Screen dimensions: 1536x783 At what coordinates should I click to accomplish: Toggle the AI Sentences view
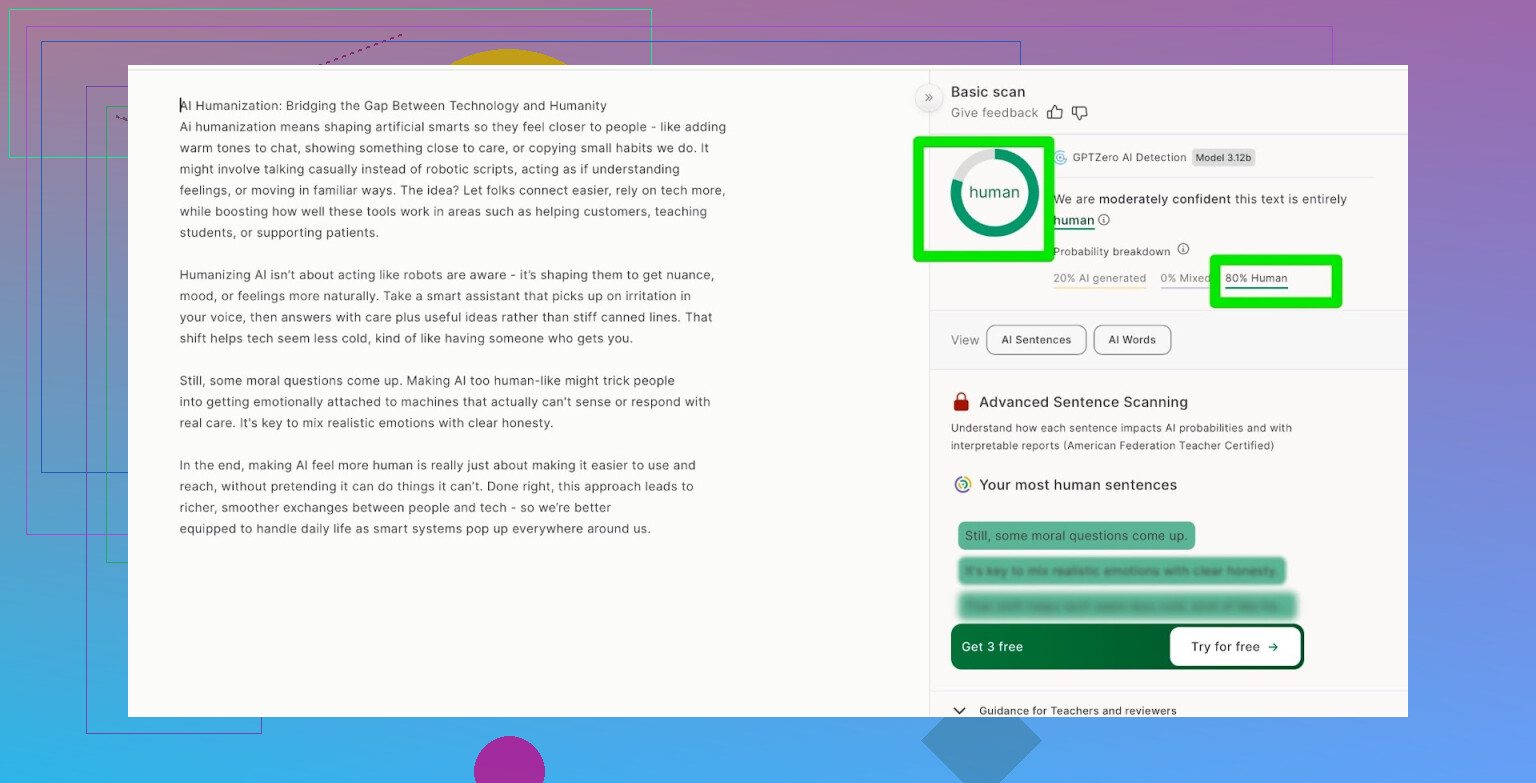tap(1035, 340)
